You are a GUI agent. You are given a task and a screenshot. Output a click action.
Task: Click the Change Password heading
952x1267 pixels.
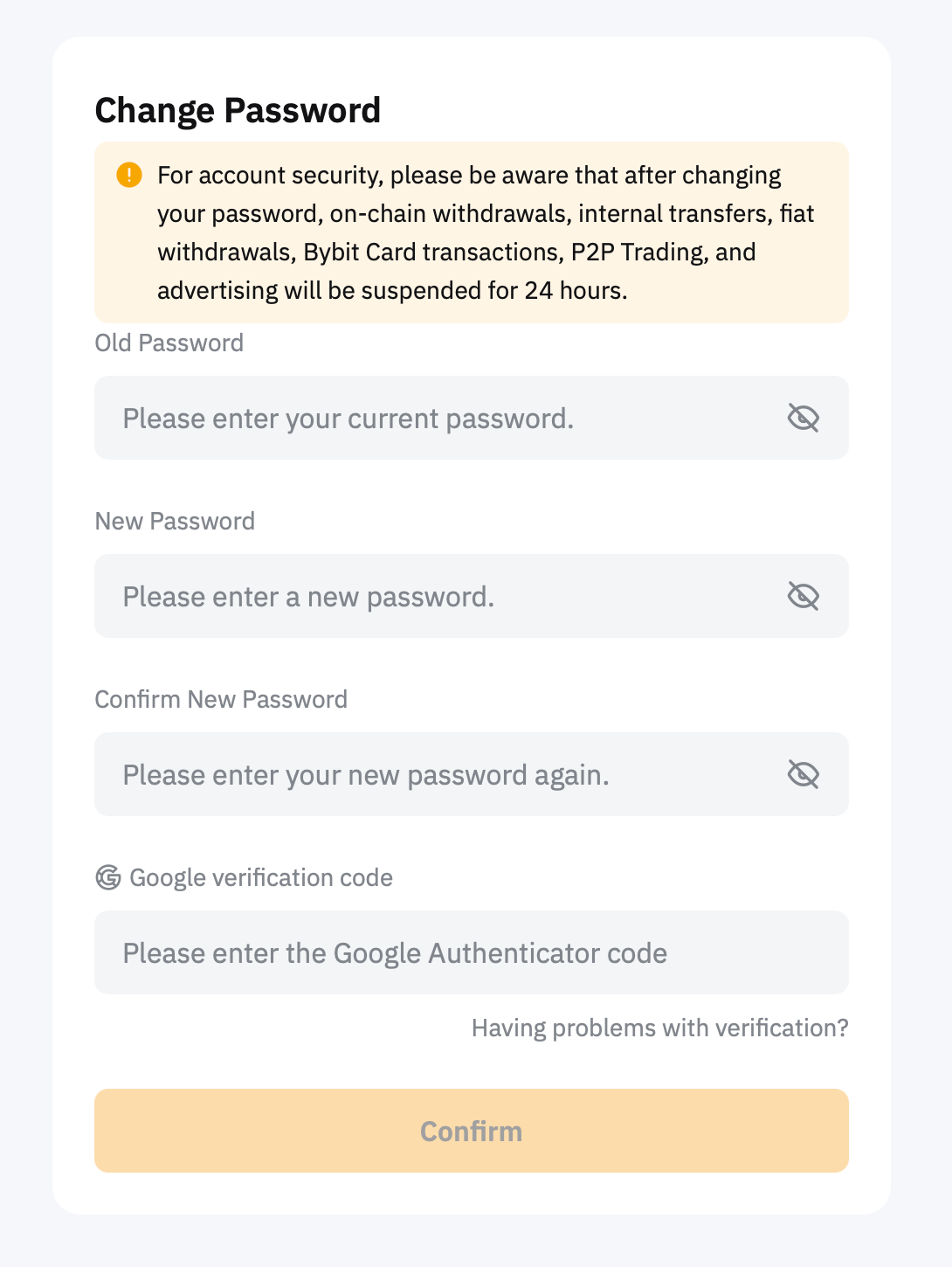click(x=238, y=111)
